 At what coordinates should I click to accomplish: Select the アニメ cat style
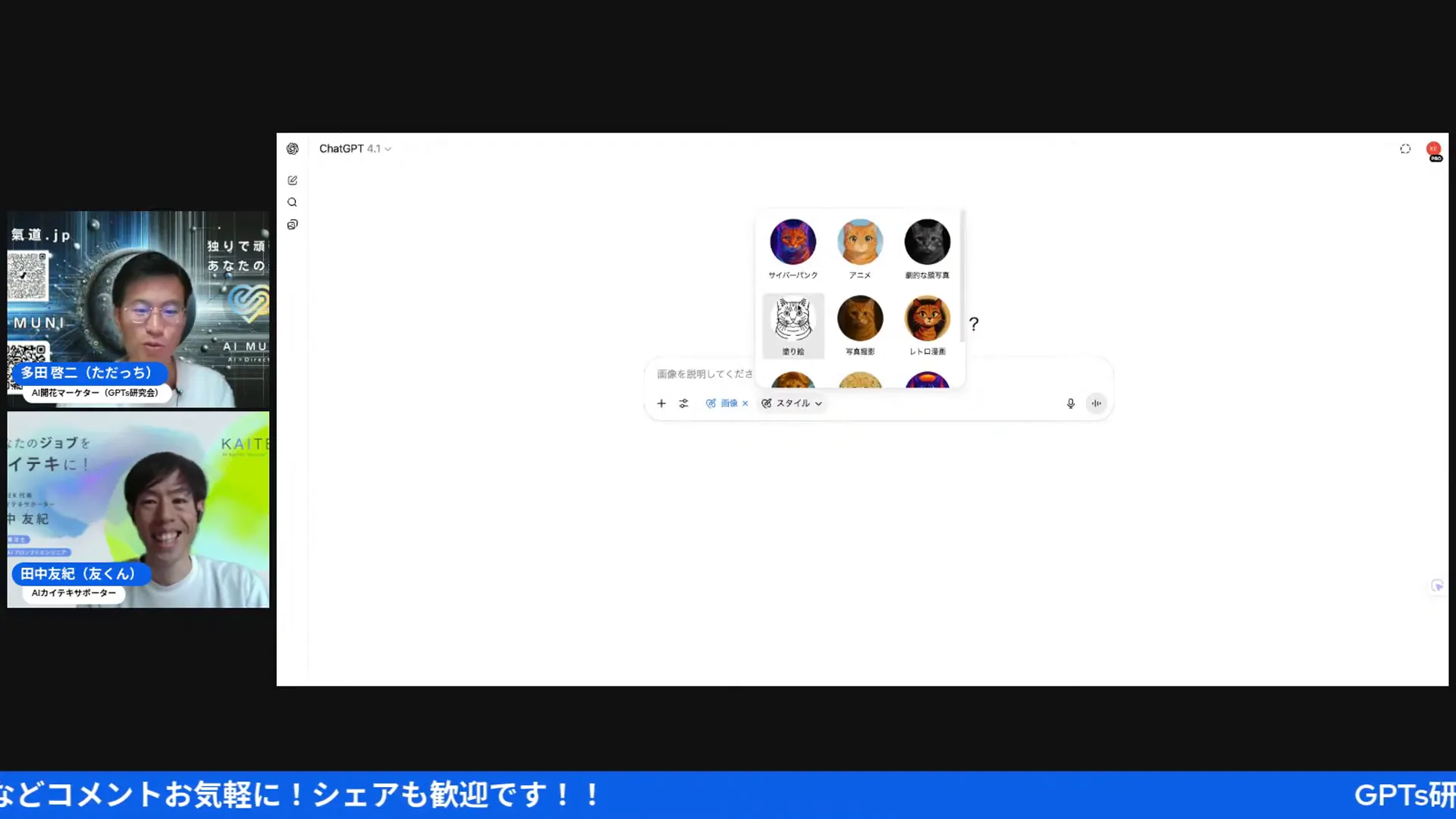[x=860, y=249]
